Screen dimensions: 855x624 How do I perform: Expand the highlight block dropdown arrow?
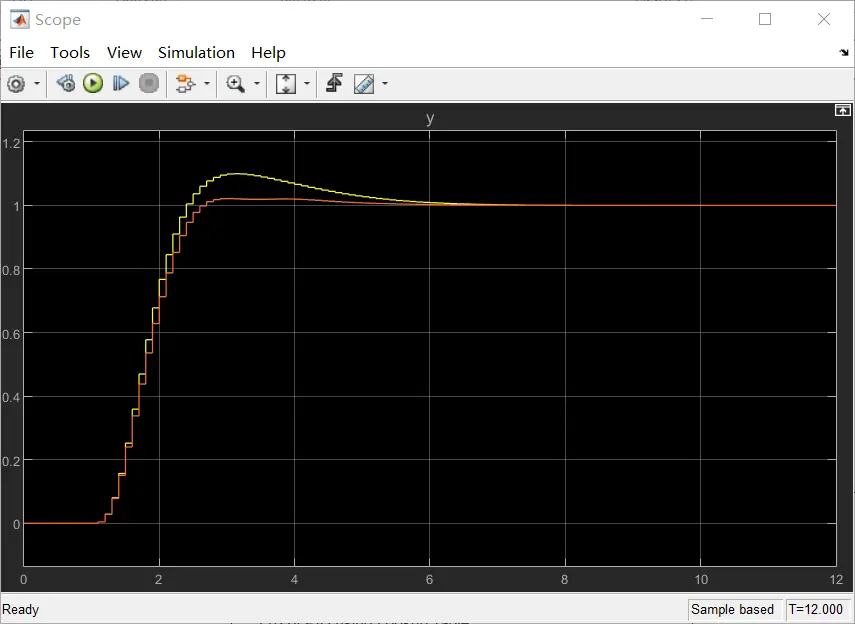pyautogui.click(x=207, y=83)
